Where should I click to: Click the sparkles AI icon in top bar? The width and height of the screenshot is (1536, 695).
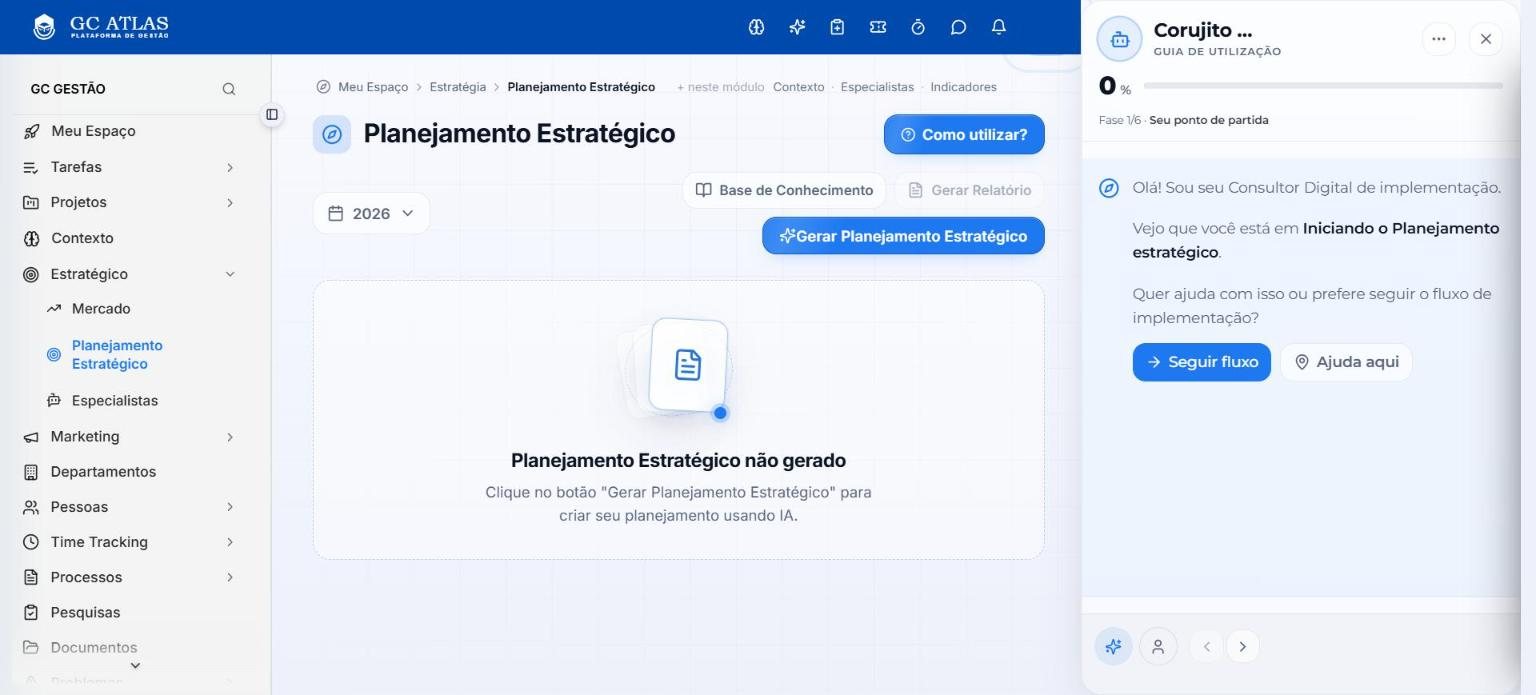point(797,27)
